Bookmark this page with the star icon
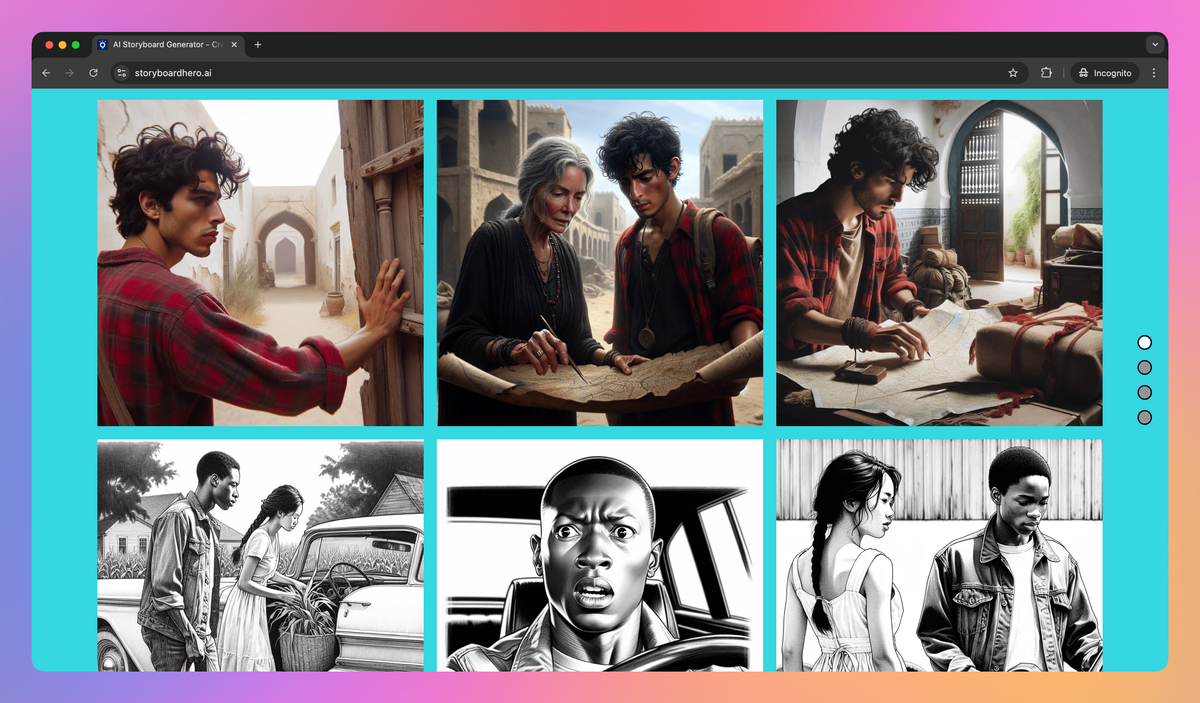 pos(1013,73)
